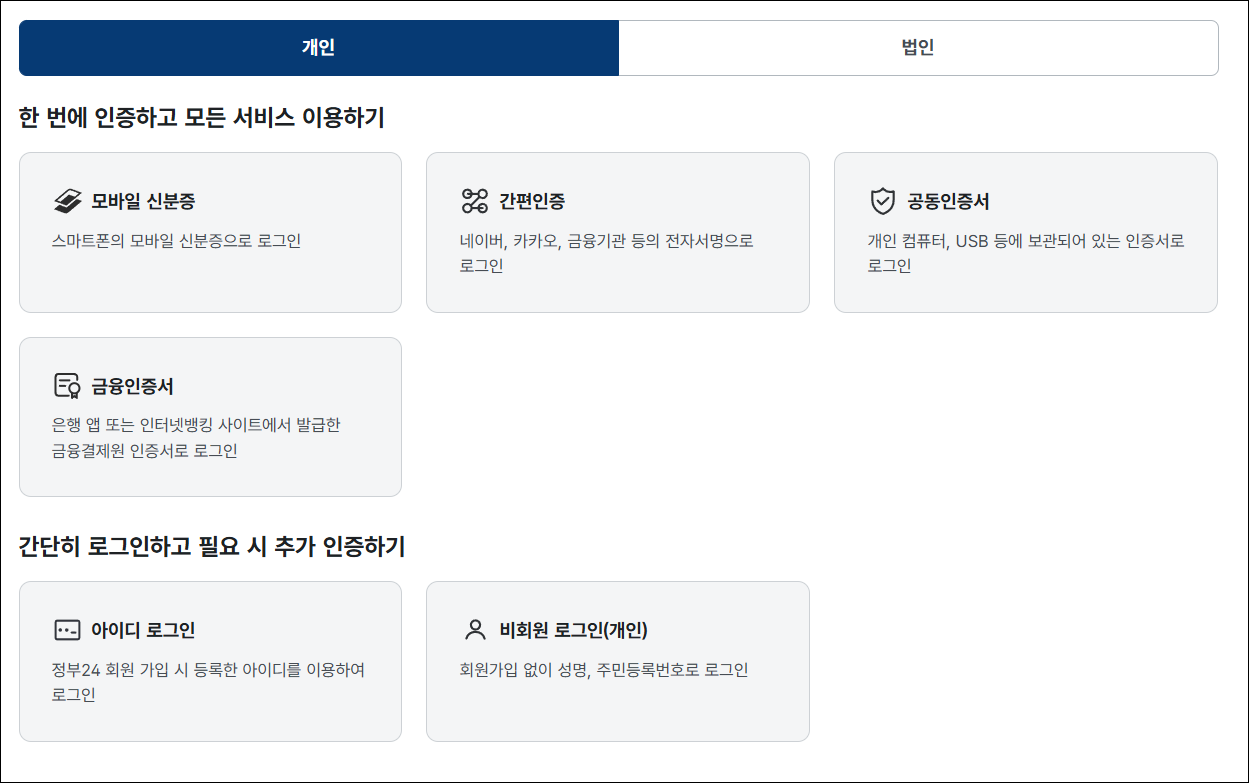This screenshot has height=783, width=1249.
Task: Click the 모바일 신분증 layered card icon
Action: tap(67, 201)
